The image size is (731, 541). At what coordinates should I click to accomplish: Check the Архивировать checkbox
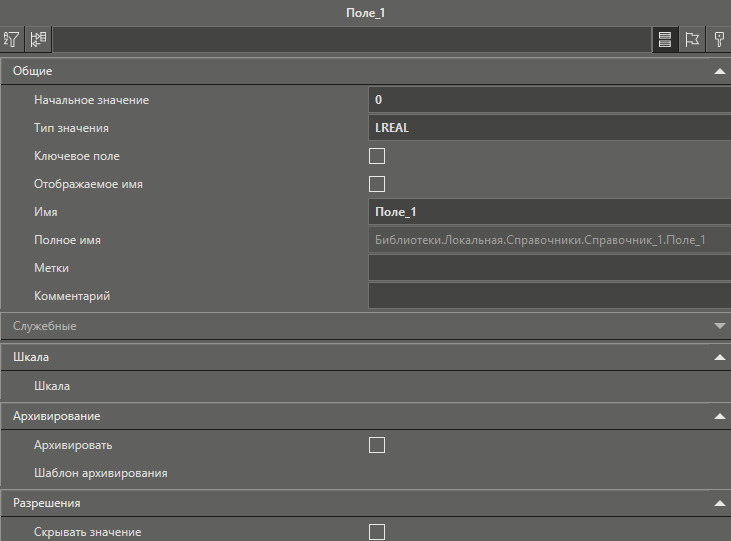377,445
